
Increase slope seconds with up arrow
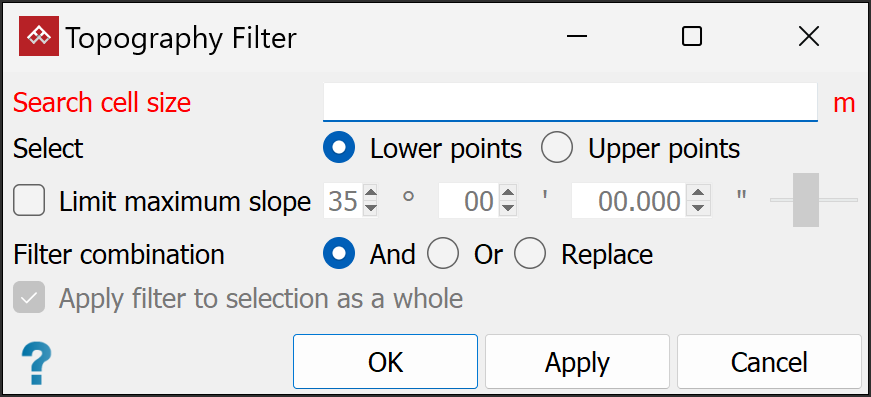click(701, 194)
